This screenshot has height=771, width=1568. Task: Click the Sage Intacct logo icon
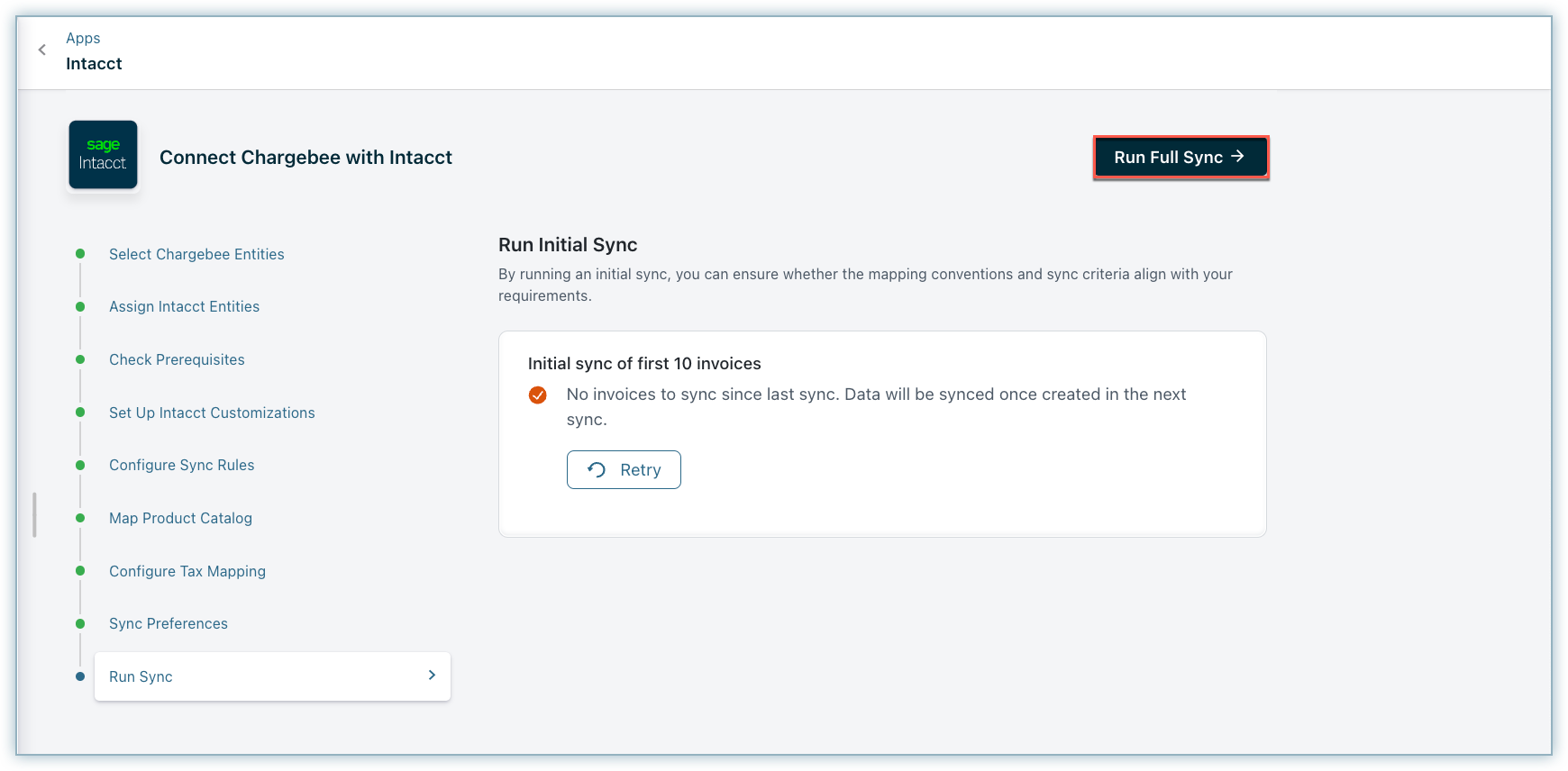(103, 155)
